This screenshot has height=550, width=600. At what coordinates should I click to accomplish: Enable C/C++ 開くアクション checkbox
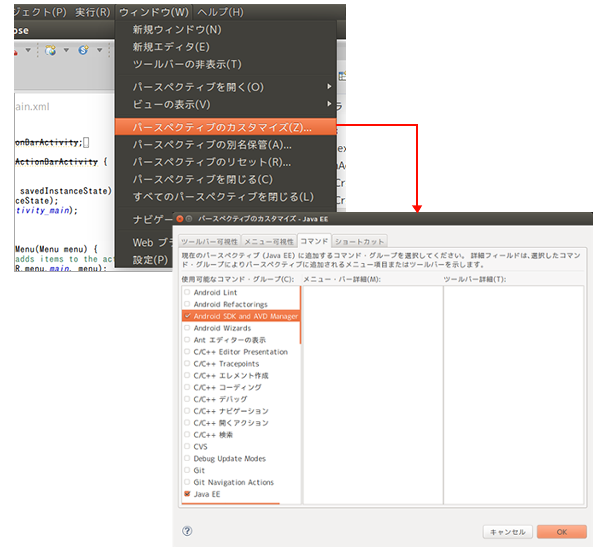tap(187, 423)
